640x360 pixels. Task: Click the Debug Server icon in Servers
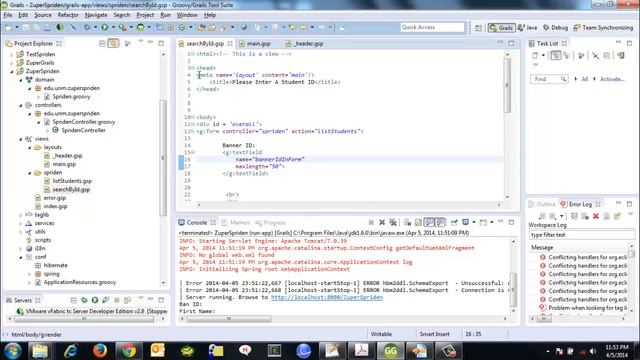click(84, 300)
